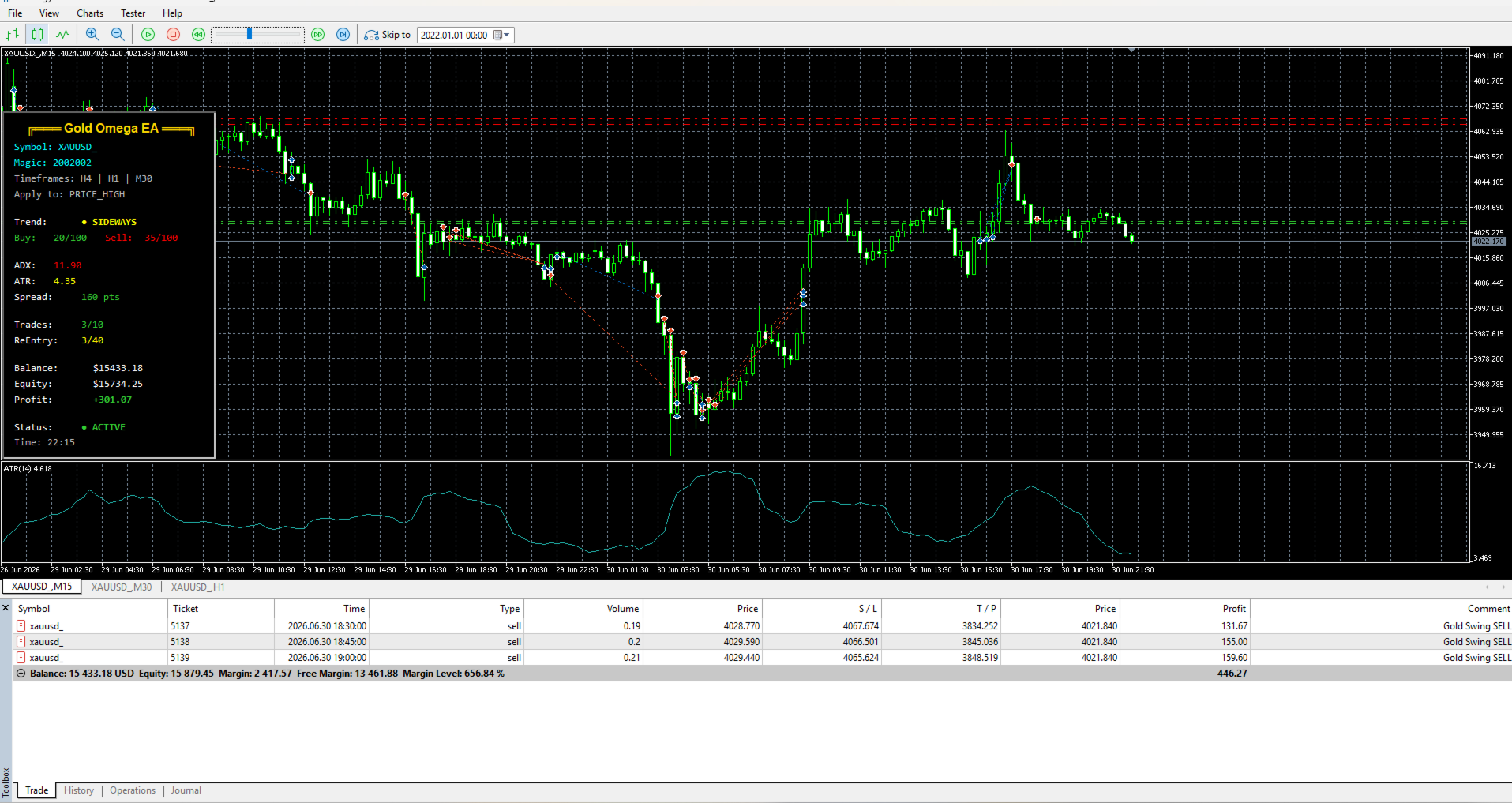The image size is (1512, 803).
Task: Speed up the test with fast-forward button
Action: click(317, 35)
